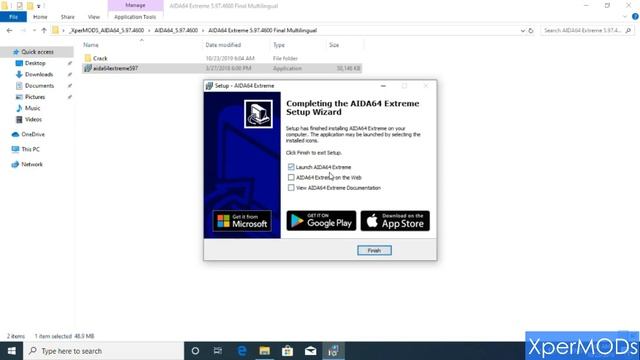
Task: Open Network in navigation pane
Action: [32, 164]
